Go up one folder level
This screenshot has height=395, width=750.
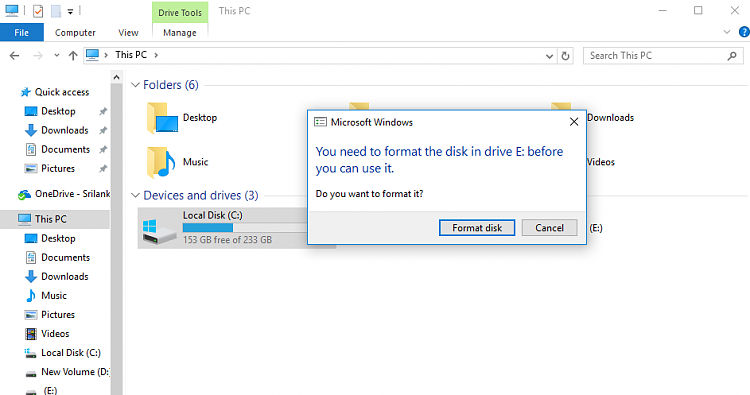point(73,55)
